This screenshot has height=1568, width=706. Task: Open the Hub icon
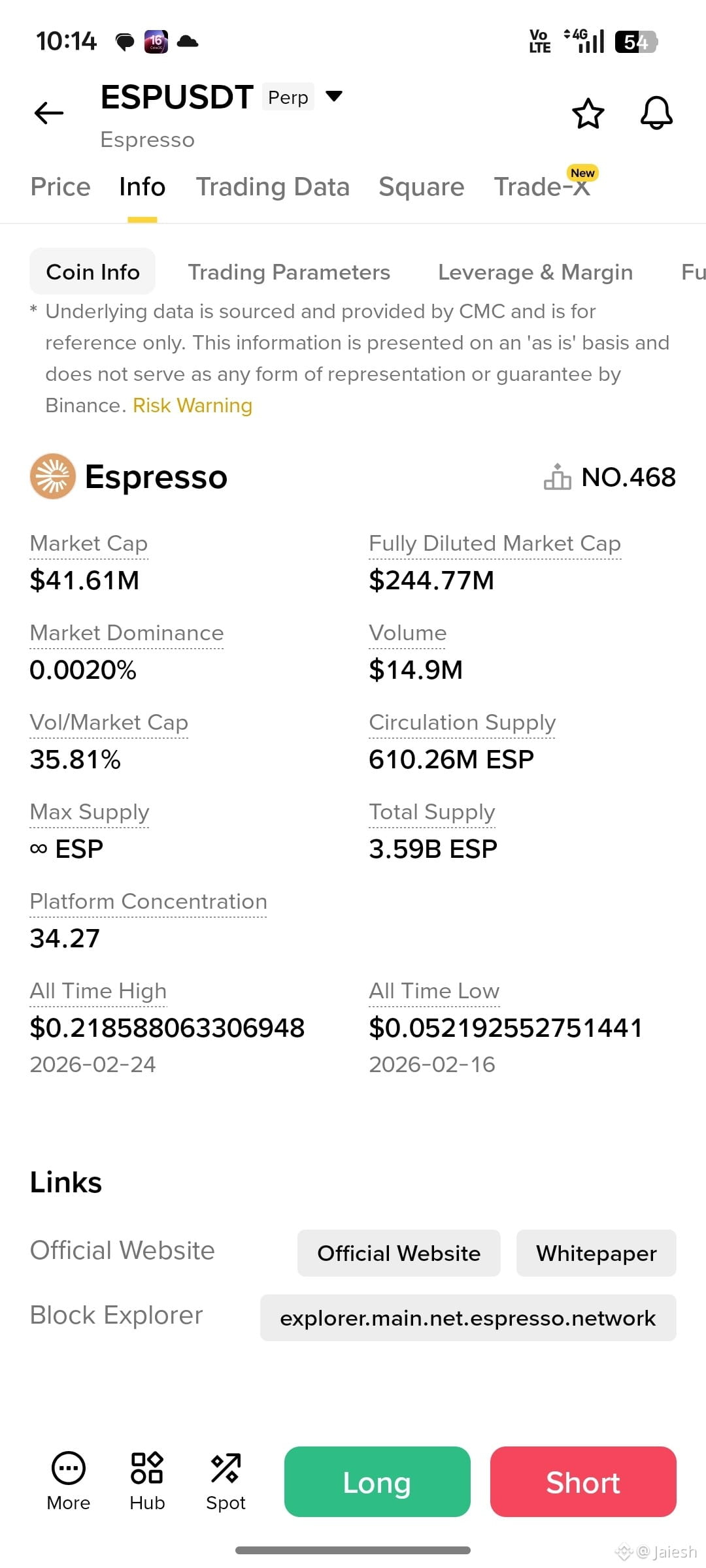coord(147,1468)
